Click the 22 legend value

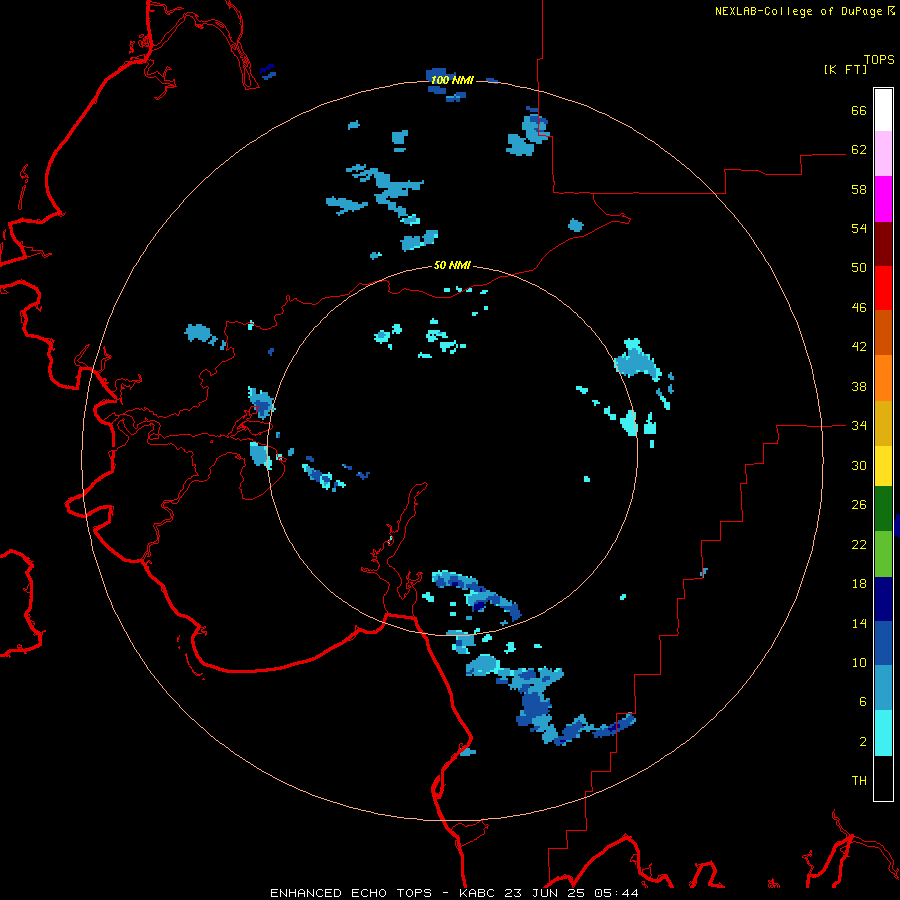click(x=859, y=545)
